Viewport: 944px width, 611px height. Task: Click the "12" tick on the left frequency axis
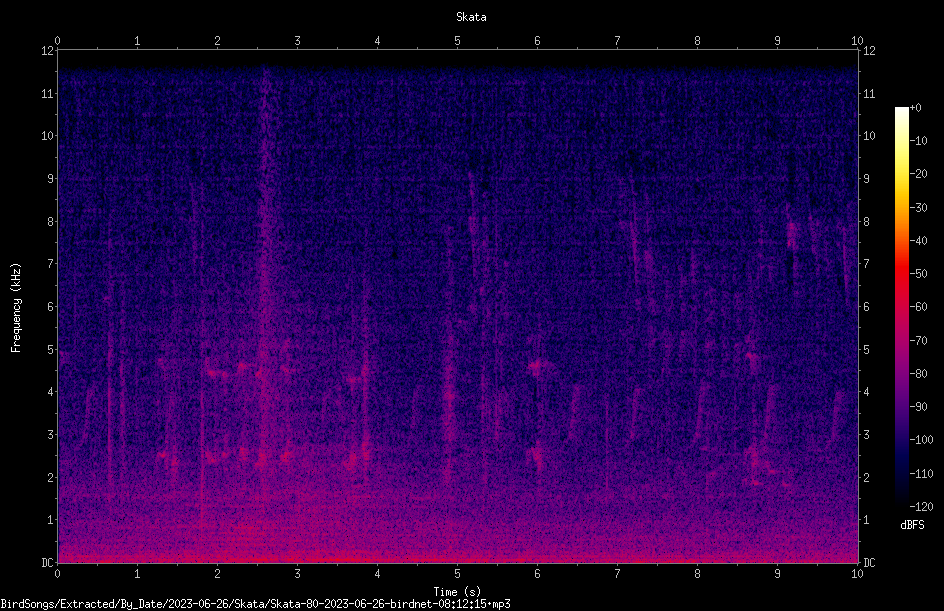tap(47, 51)
